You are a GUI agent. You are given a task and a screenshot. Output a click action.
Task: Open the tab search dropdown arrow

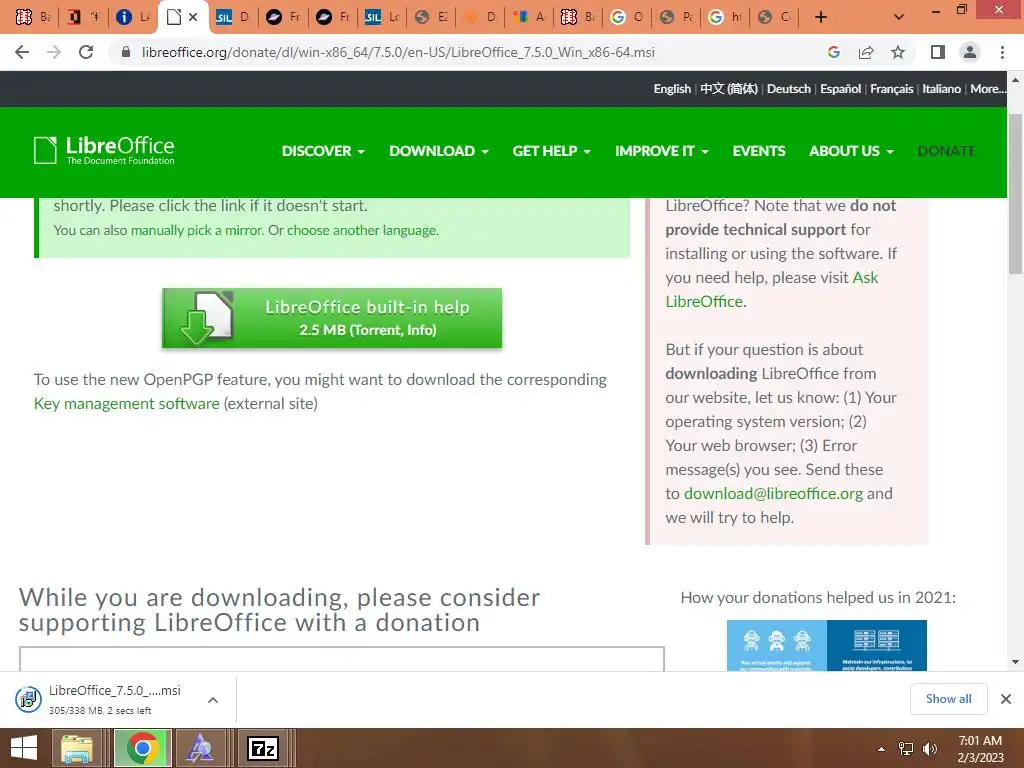[899, 17]
